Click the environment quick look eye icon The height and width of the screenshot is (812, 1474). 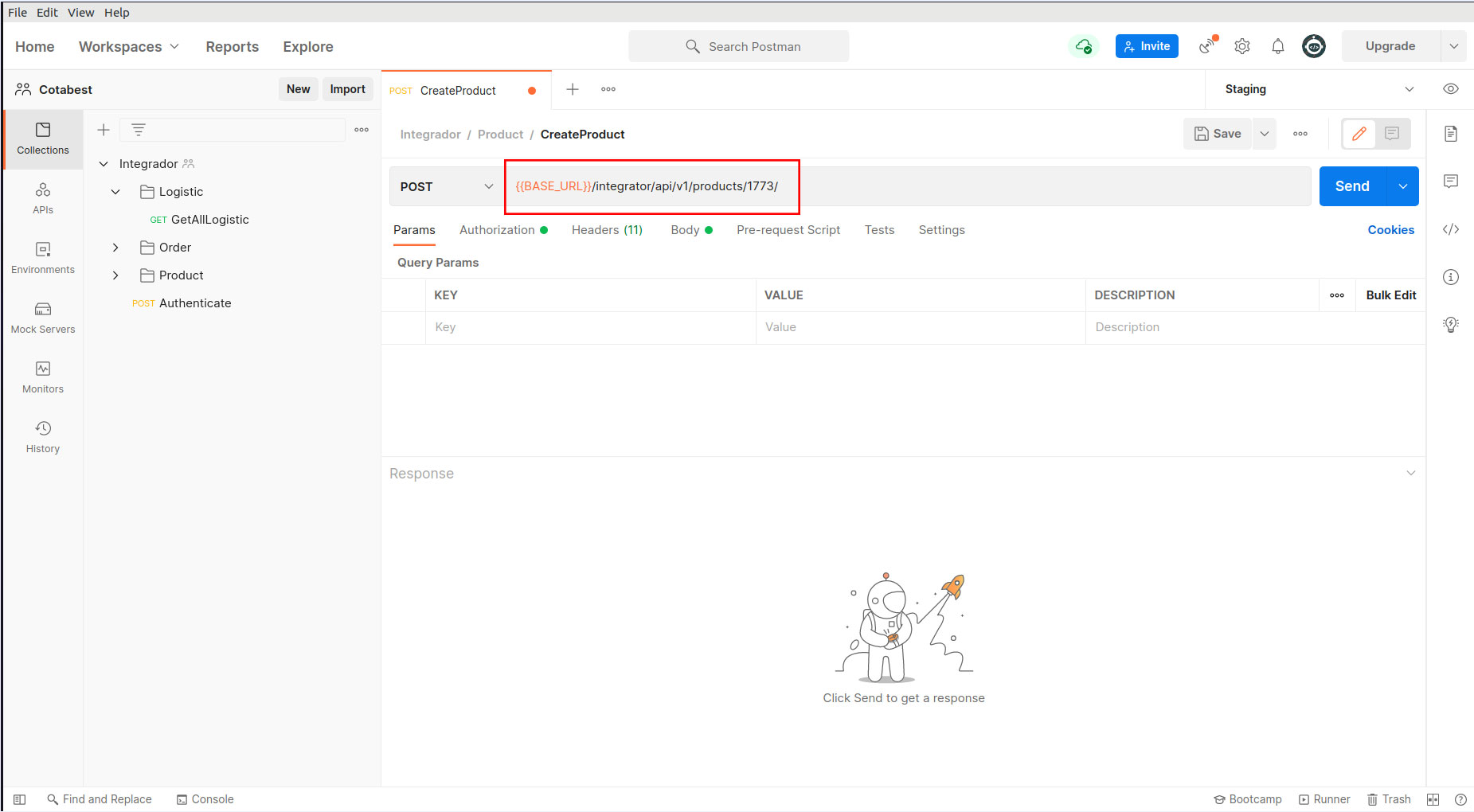[x=1451, y=89]
